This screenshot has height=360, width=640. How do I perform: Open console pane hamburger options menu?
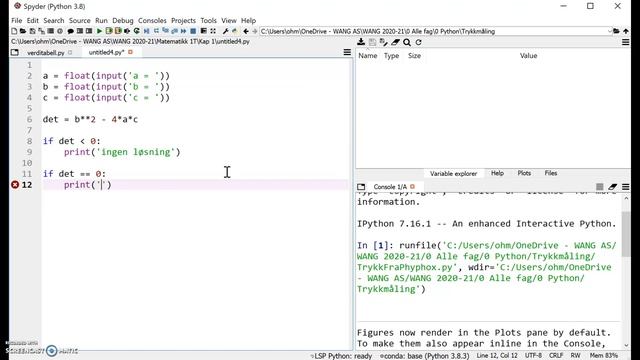625,187
